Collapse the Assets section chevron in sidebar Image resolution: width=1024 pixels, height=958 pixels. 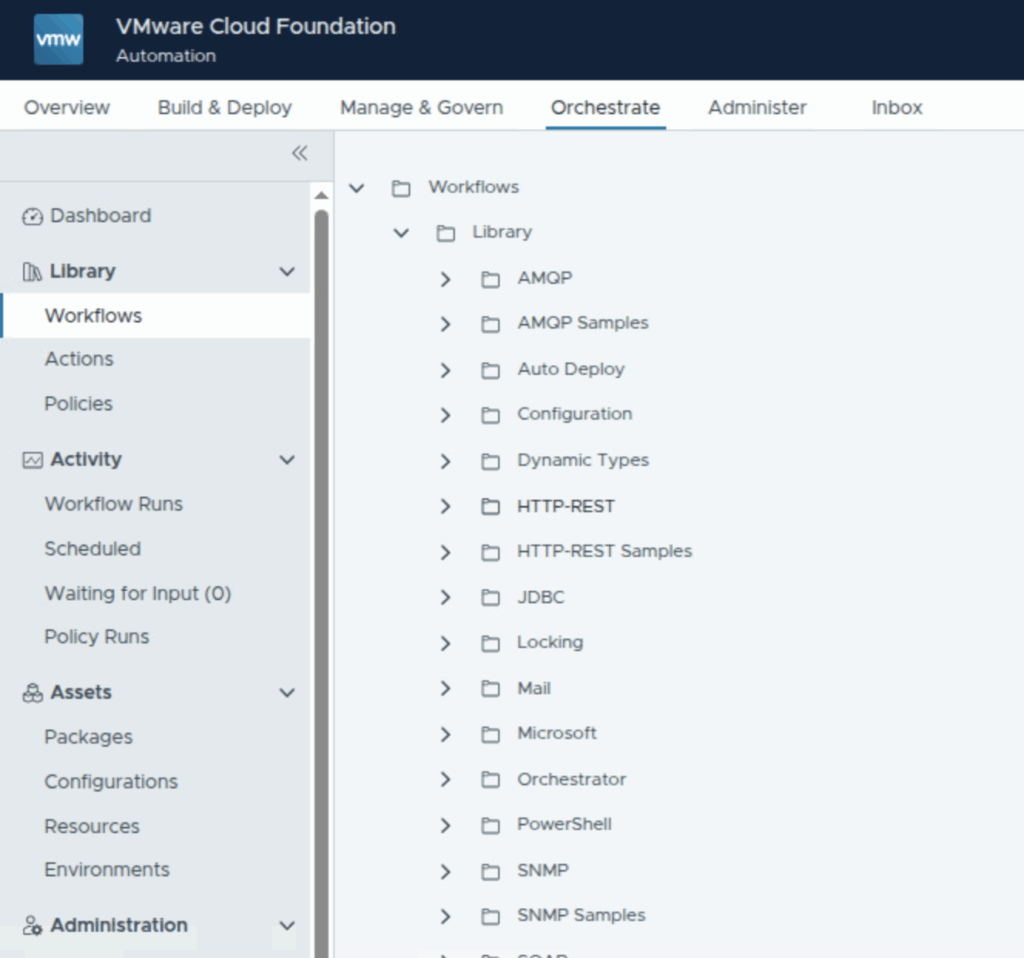point(287,693)
